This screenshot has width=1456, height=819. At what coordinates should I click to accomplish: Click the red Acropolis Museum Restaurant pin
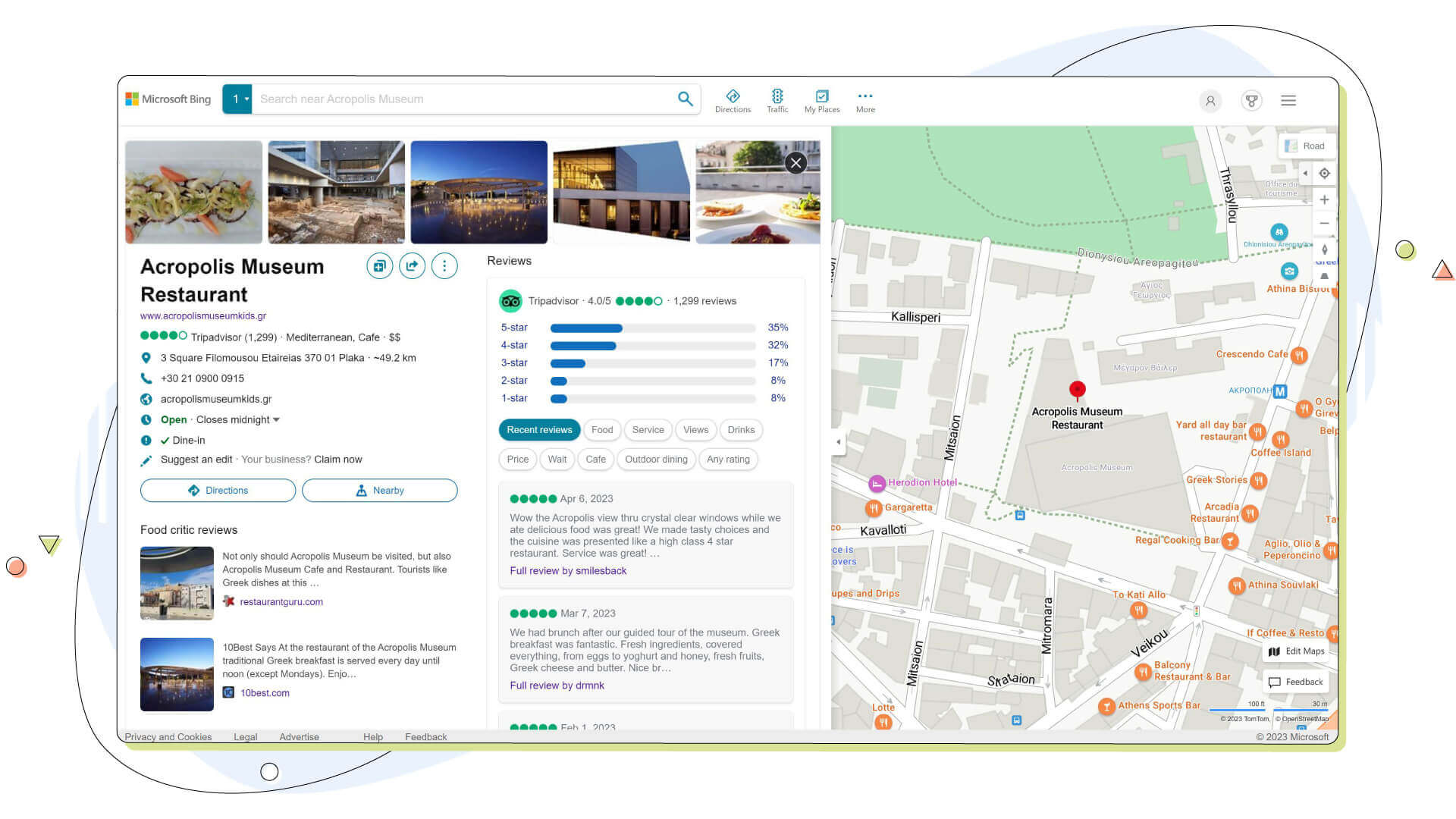(x=1077, y=391)
